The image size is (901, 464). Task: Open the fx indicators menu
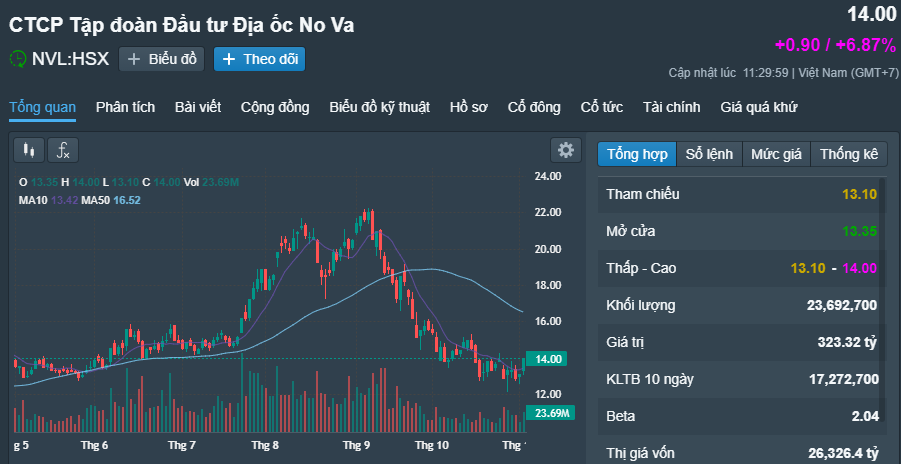tap(63, 151)
